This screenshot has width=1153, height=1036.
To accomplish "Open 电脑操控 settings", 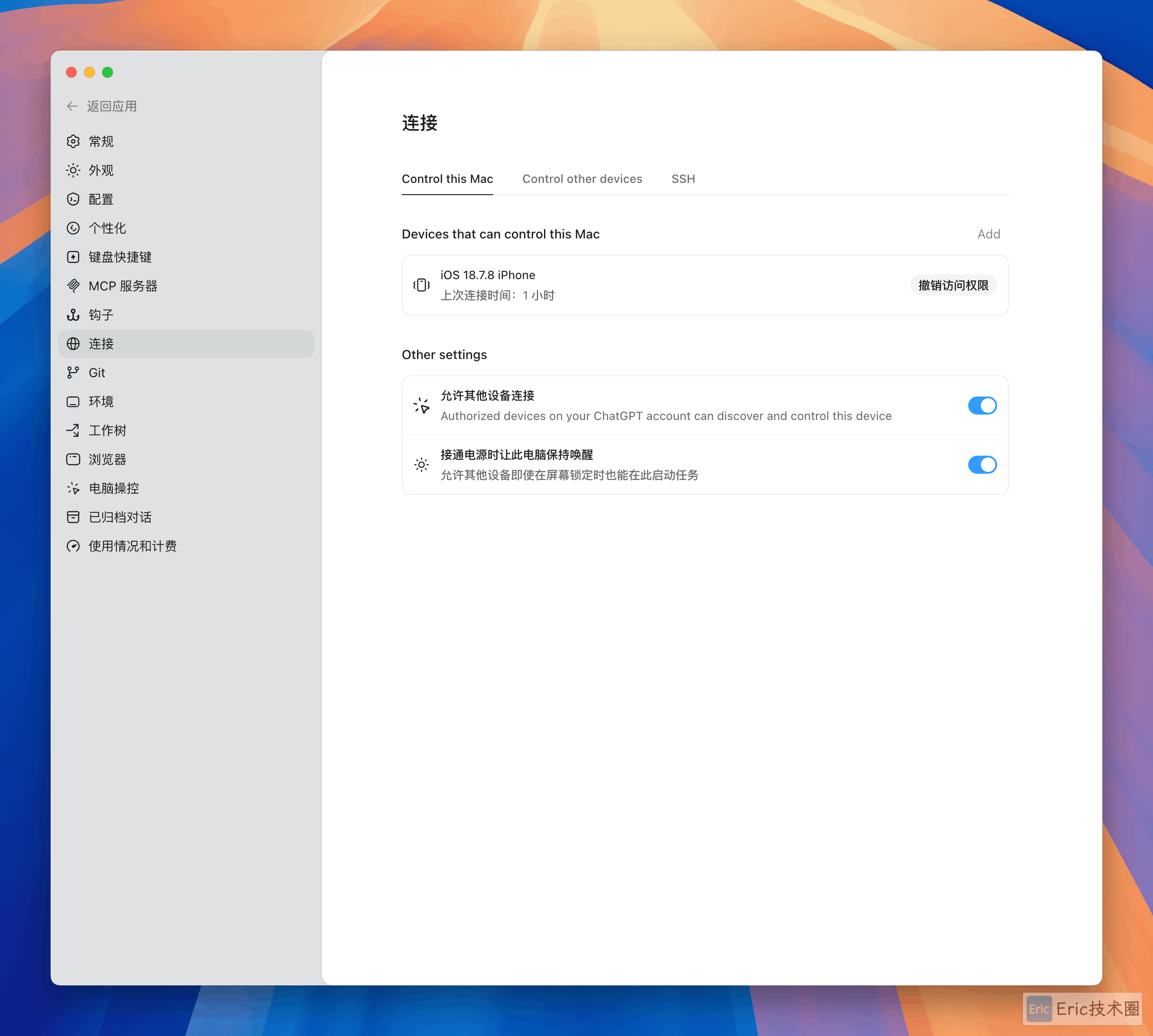I will click(186, 488).
